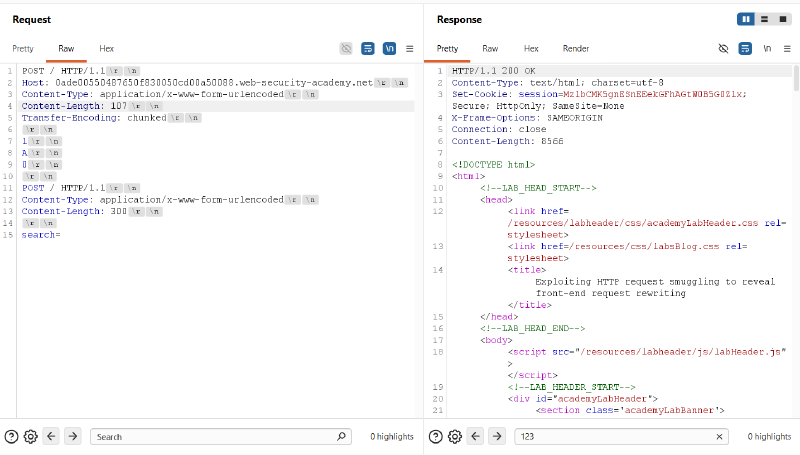Click the search= body parameter line
This screenshot has width=800, height=455.
coord(41,235)
